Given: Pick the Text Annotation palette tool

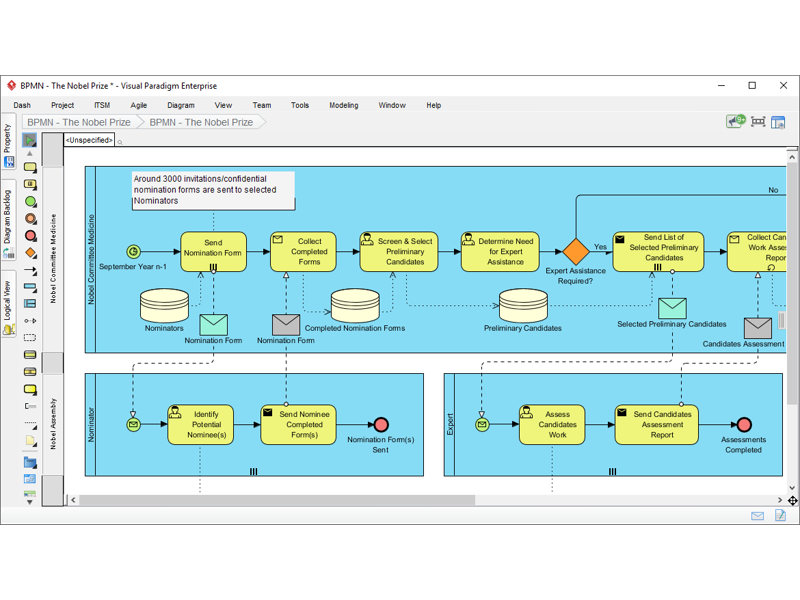Looking at the screenshot, I should (30, 406).
